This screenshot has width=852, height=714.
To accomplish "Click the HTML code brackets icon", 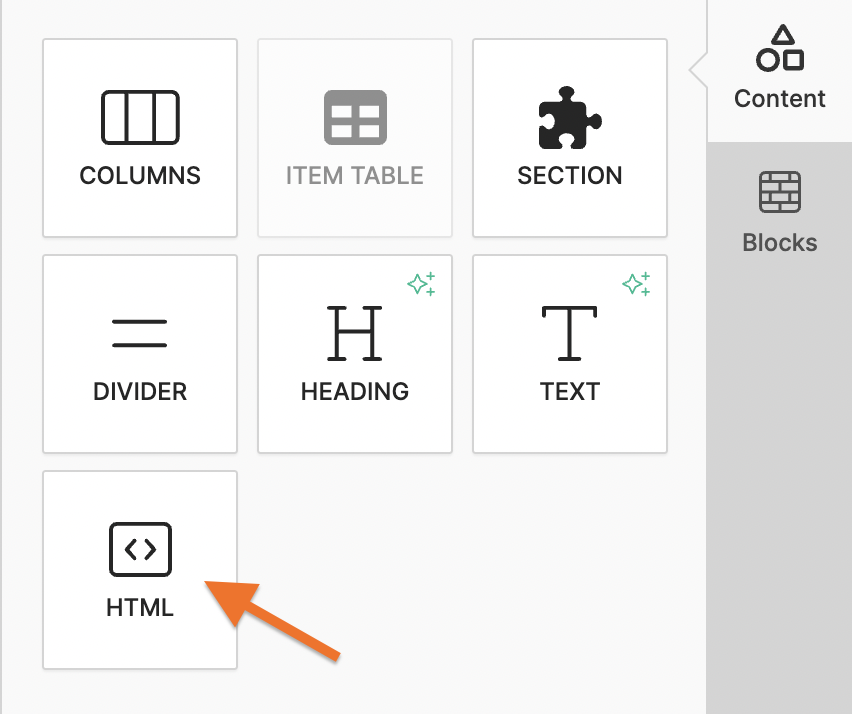I will pos(140,549).
